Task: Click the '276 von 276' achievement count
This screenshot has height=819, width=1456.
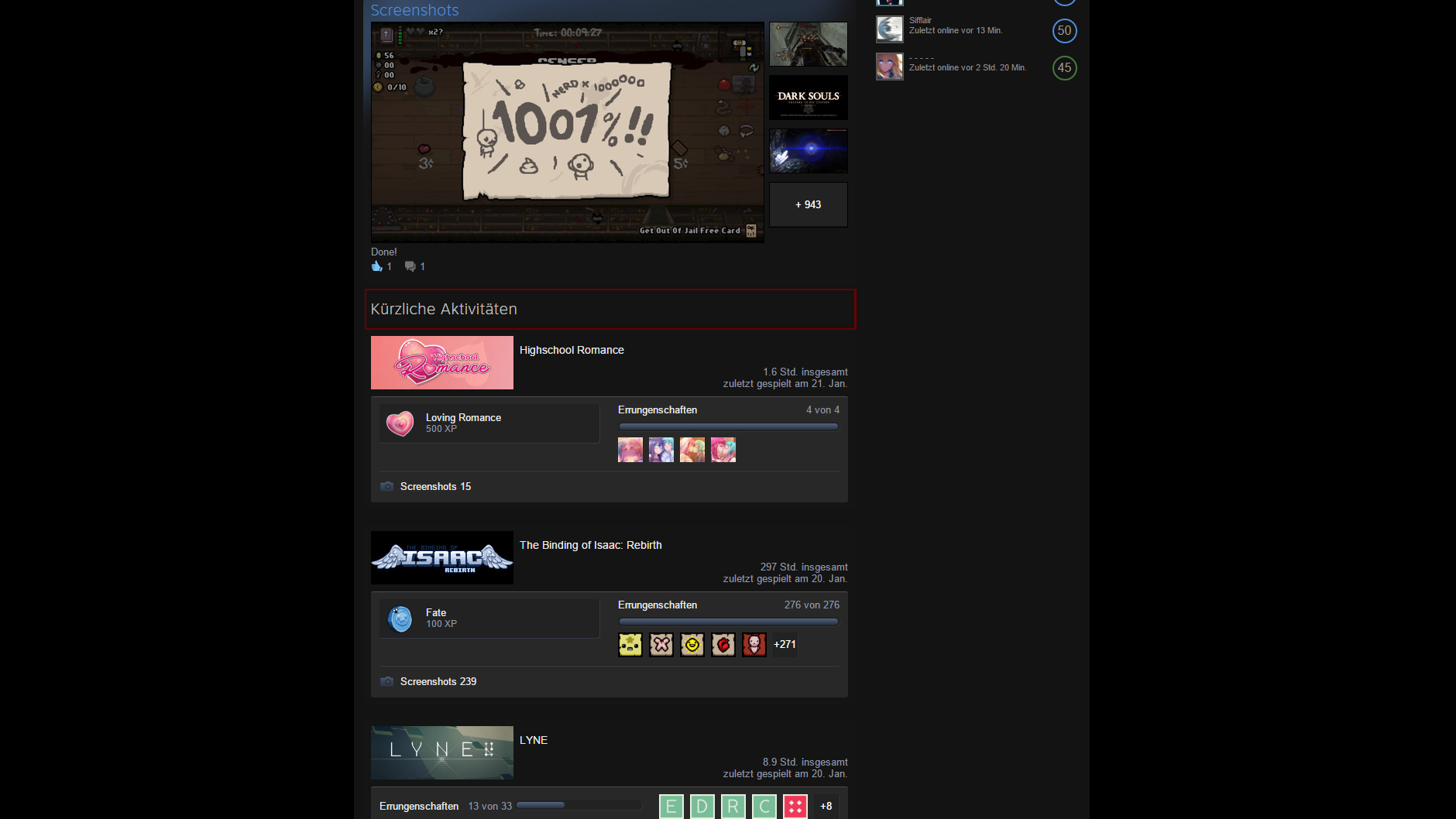Action: point(812,605)
